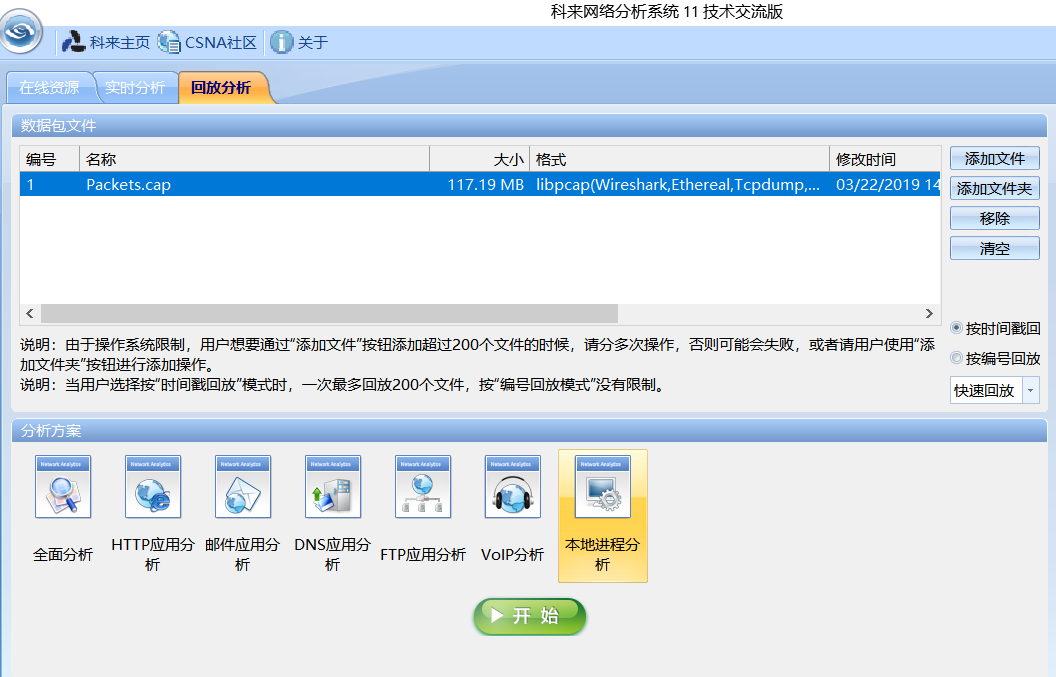Sort file list by 编号 header
This screenshot has width=1056, height=677.
(50, 160)
